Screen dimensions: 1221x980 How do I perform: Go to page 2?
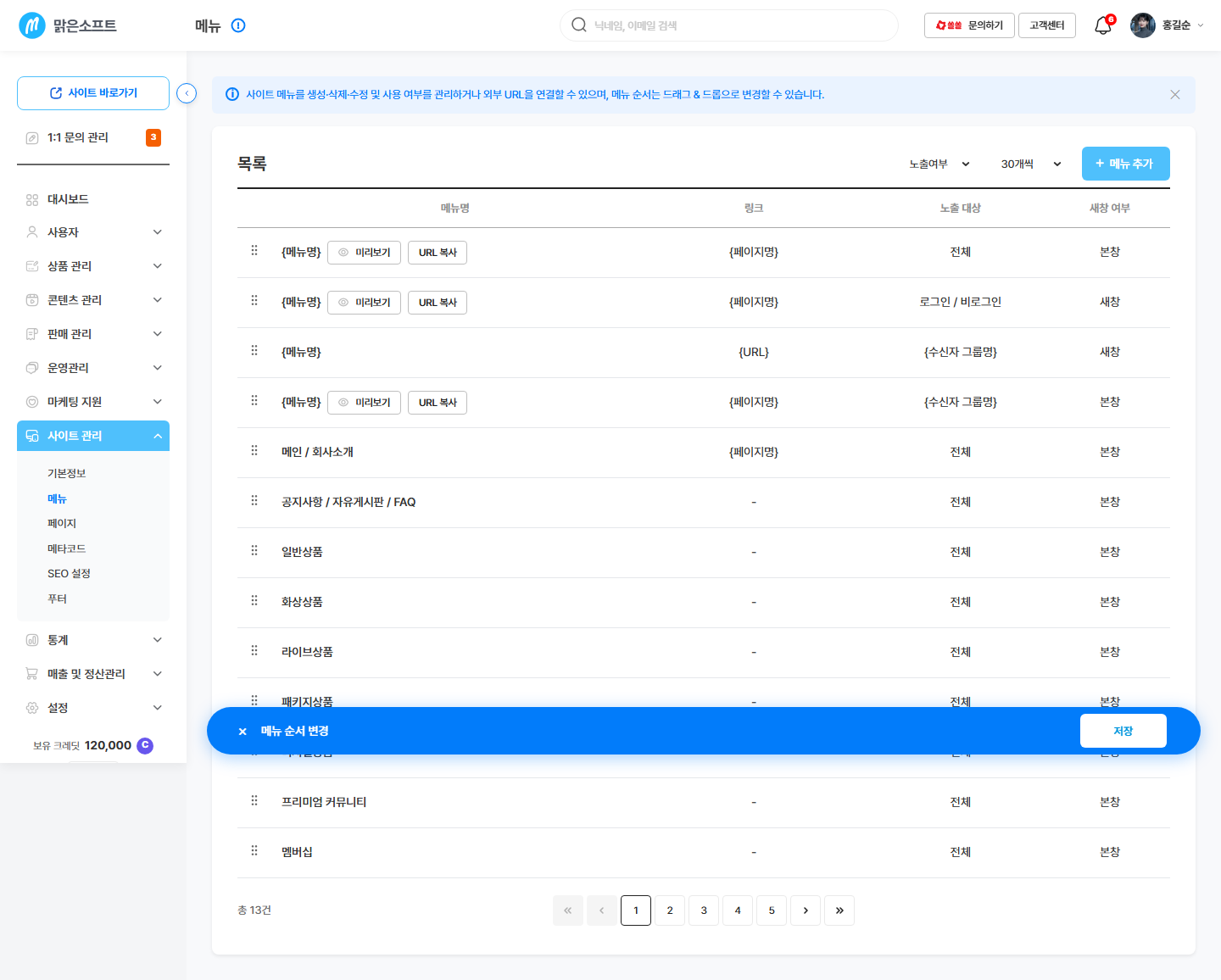tap(670, 910)
